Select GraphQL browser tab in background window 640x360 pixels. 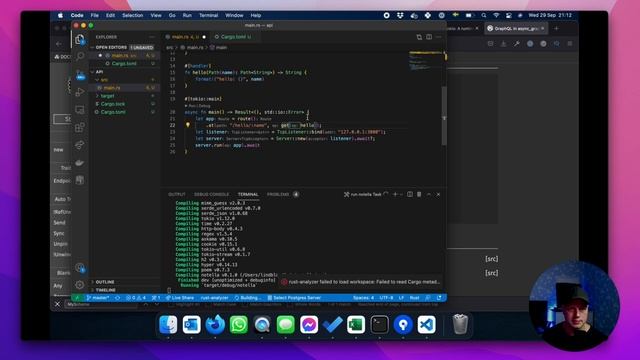[x=515, y=29]
